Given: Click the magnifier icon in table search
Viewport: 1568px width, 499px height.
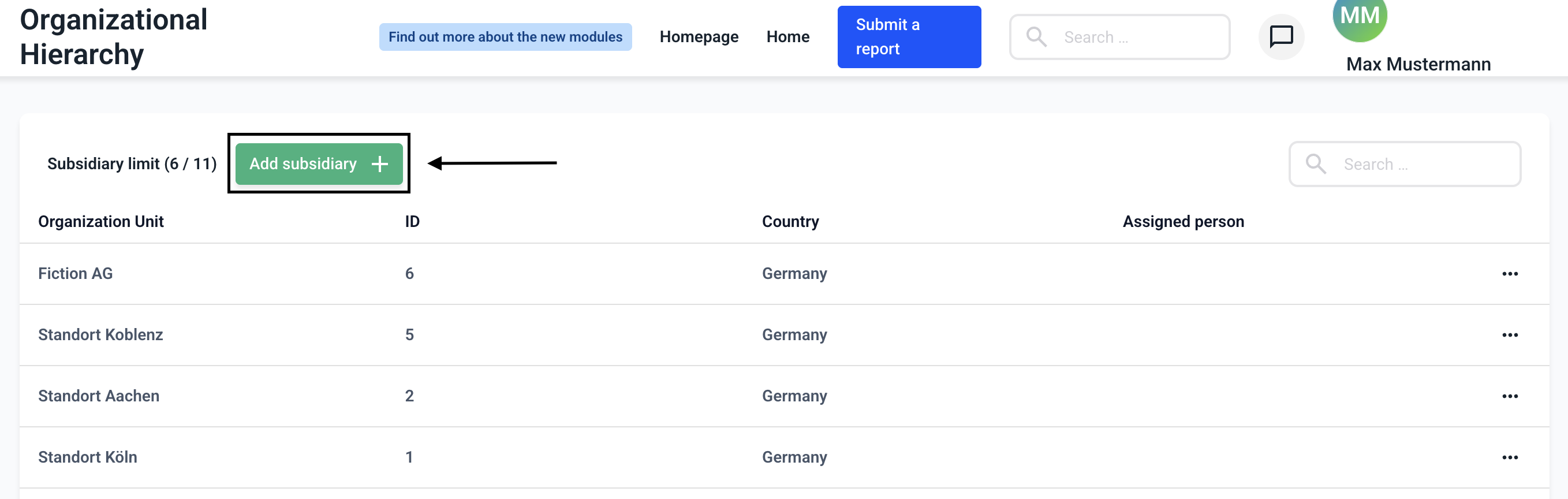Looking at the screenshot, I should tap(1315, 164).
